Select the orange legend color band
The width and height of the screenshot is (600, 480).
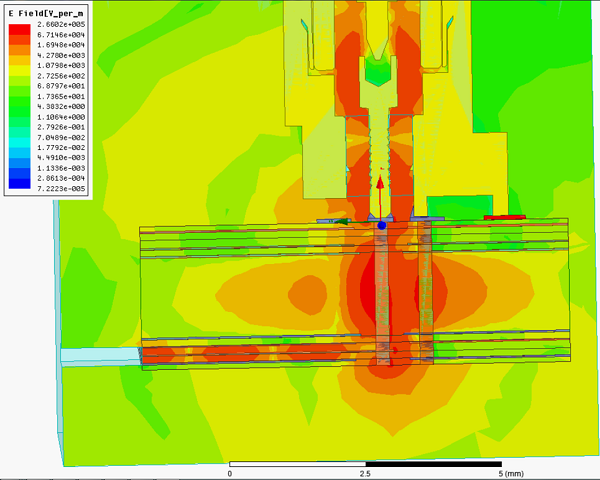(x=20, y=50)
